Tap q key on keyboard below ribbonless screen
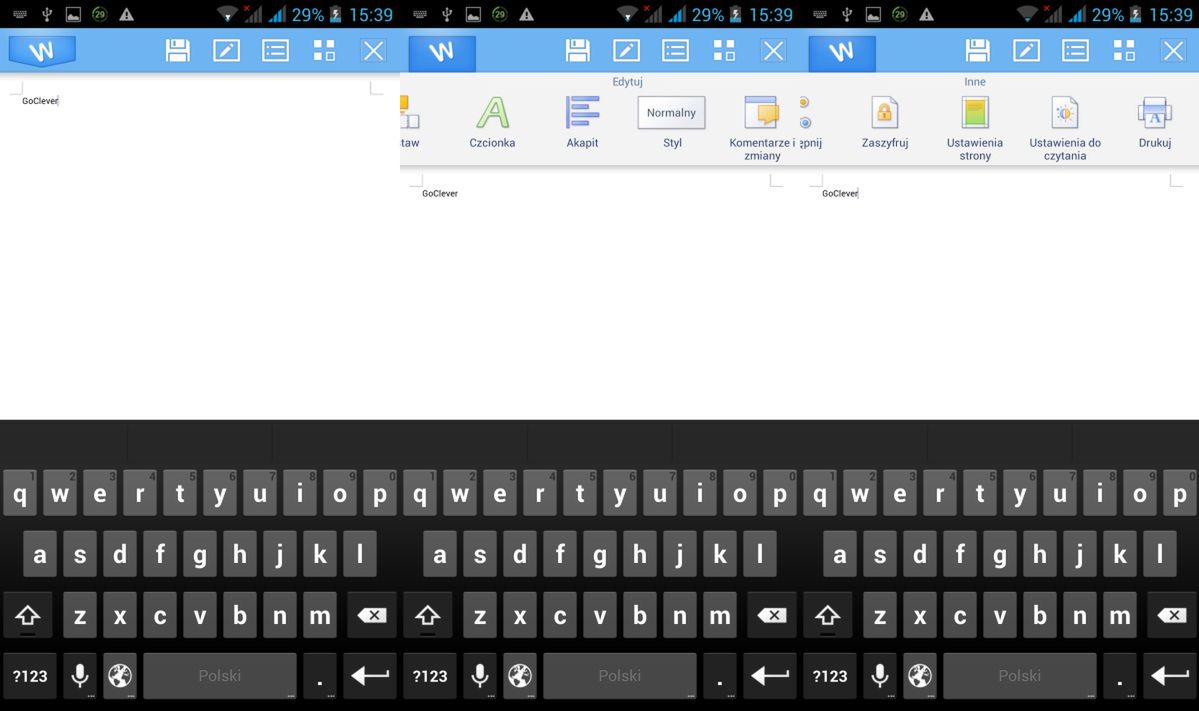Screen dimensions: 1199x711 [x=20, y=494]
